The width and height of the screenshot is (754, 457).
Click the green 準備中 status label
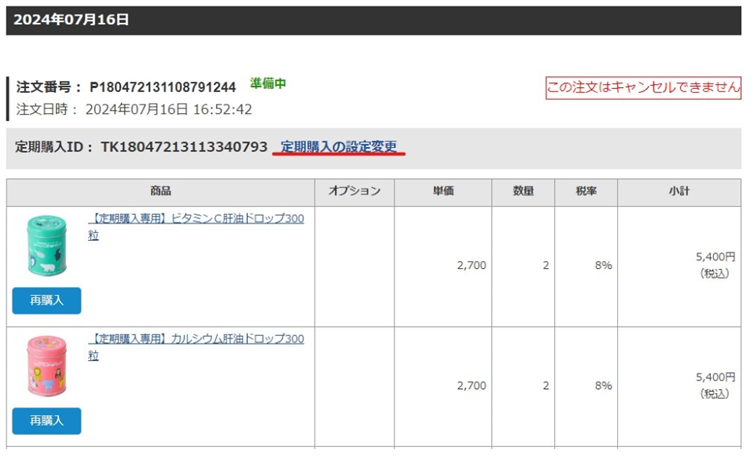[268, 84]
